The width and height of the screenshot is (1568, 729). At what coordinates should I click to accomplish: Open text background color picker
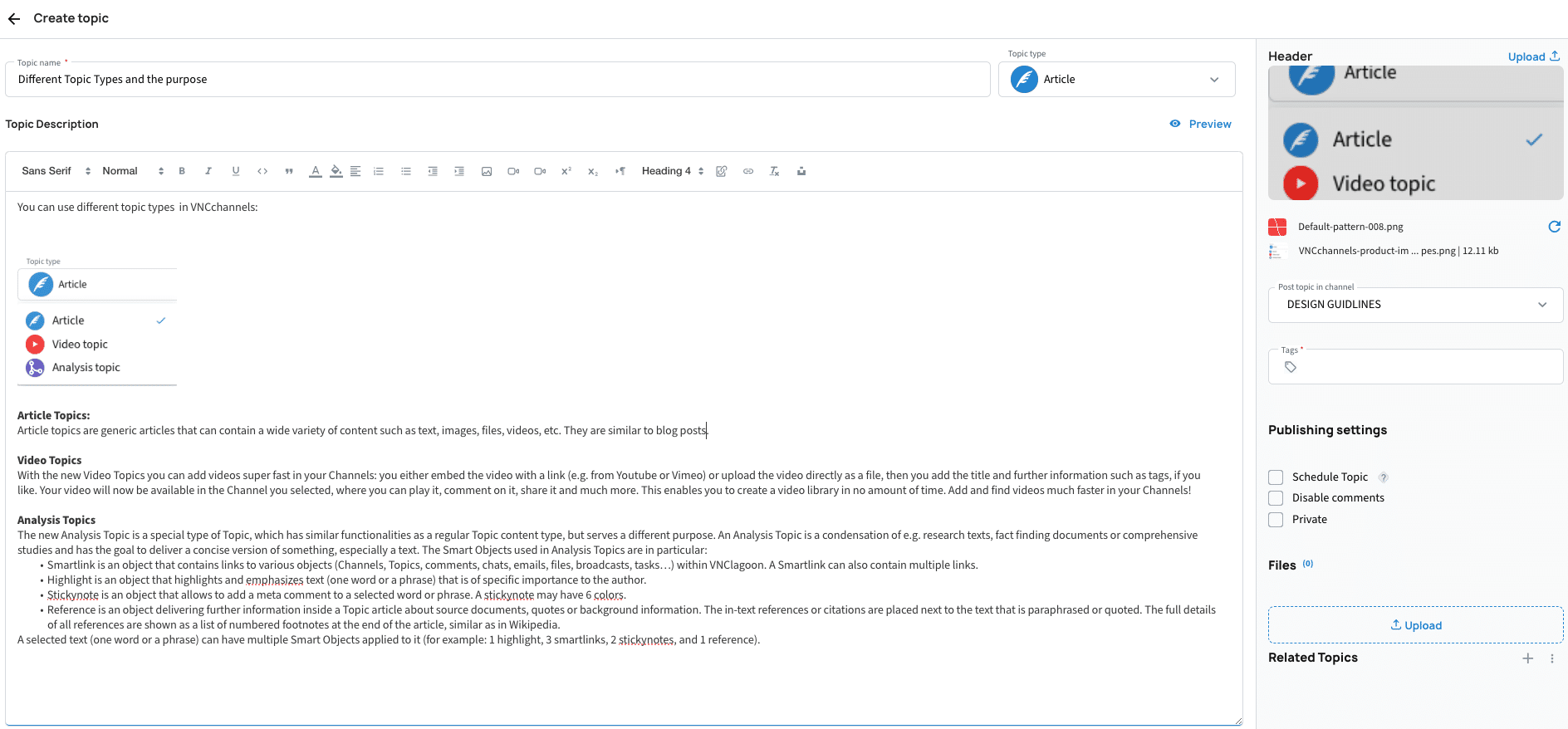coord(336,171)
